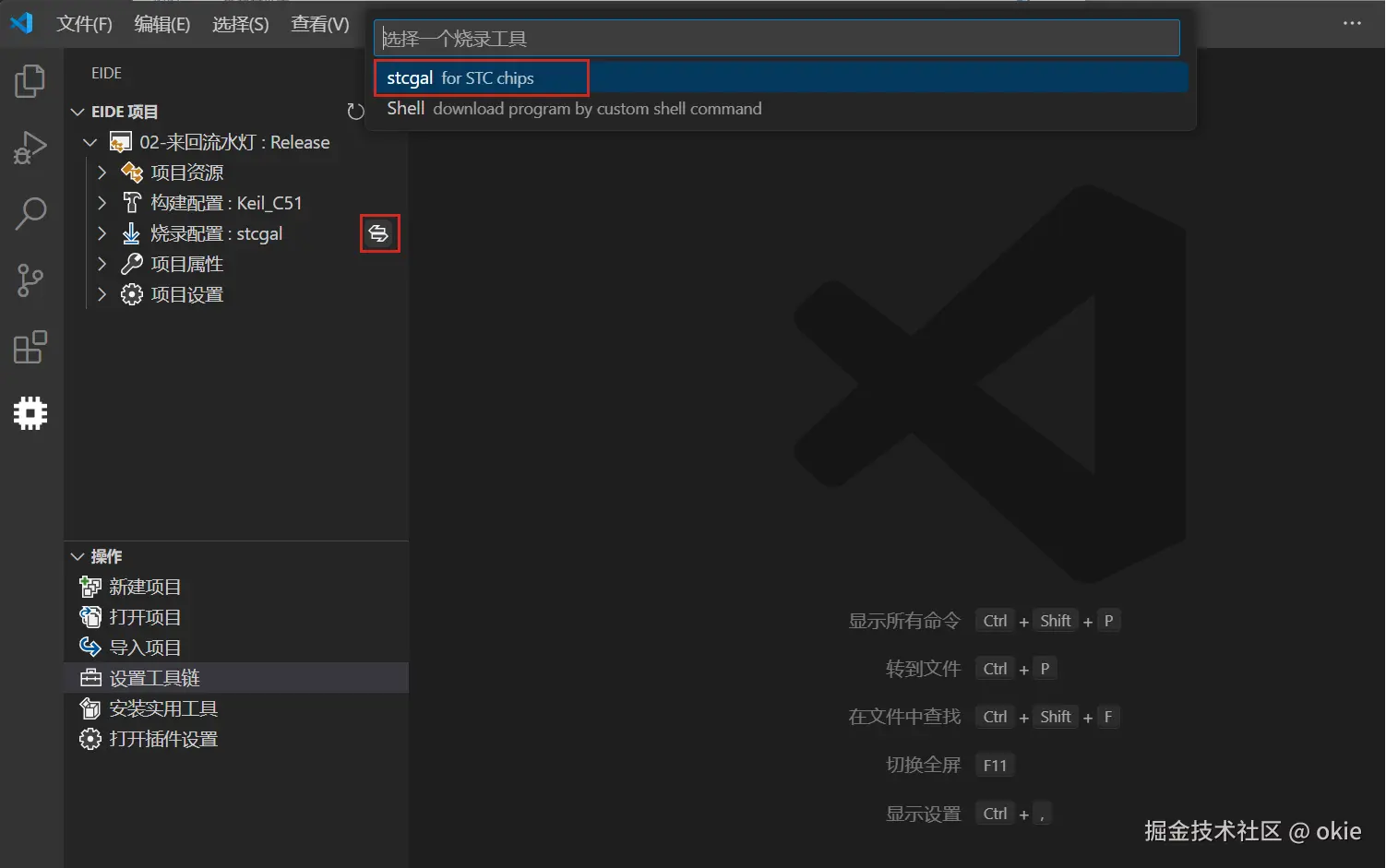
Task: Select the 构建配置 : Keil_C51 label
Action: [x=226, y=203]
